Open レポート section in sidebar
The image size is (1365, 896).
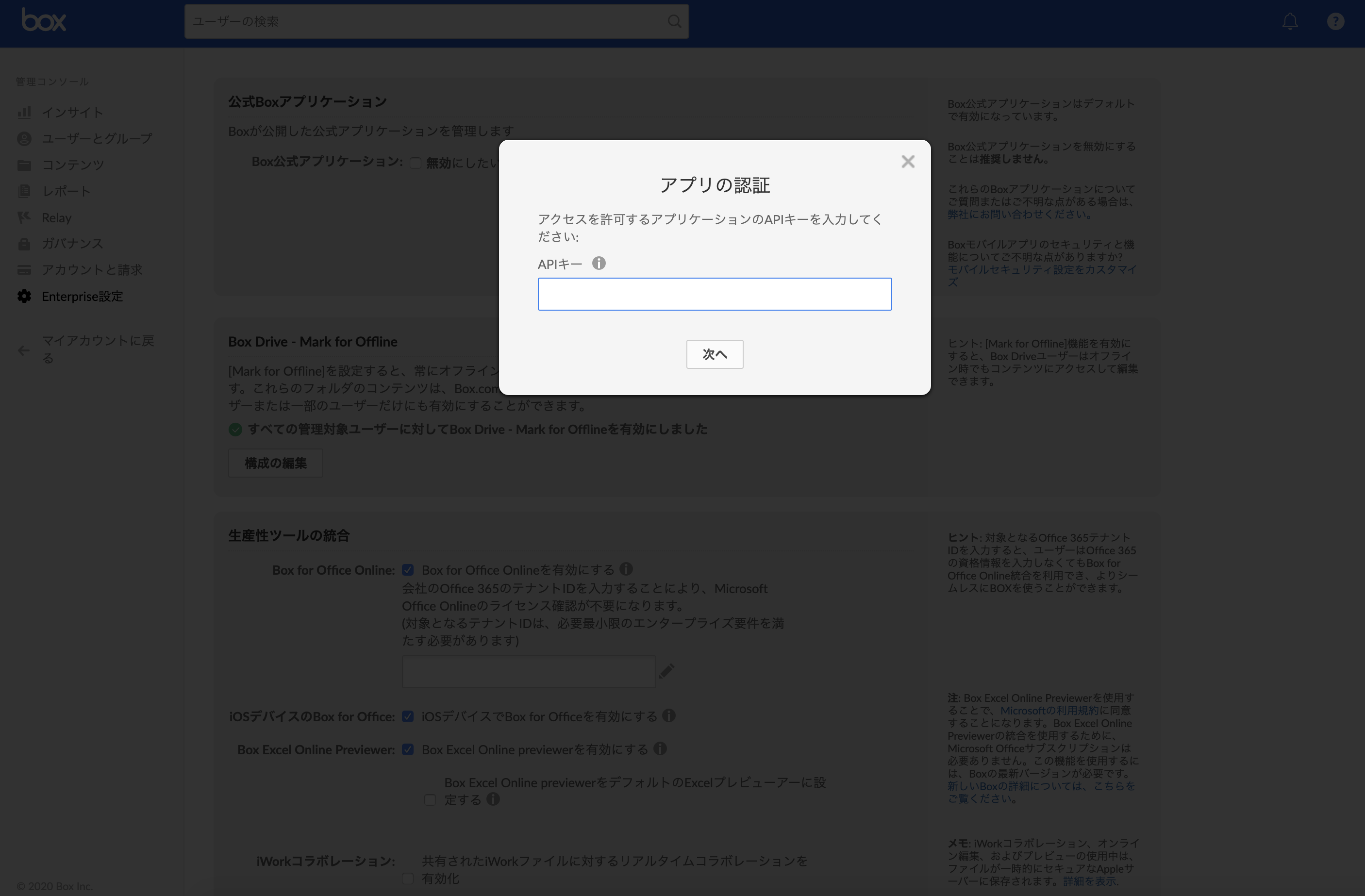tap(67, 191)
